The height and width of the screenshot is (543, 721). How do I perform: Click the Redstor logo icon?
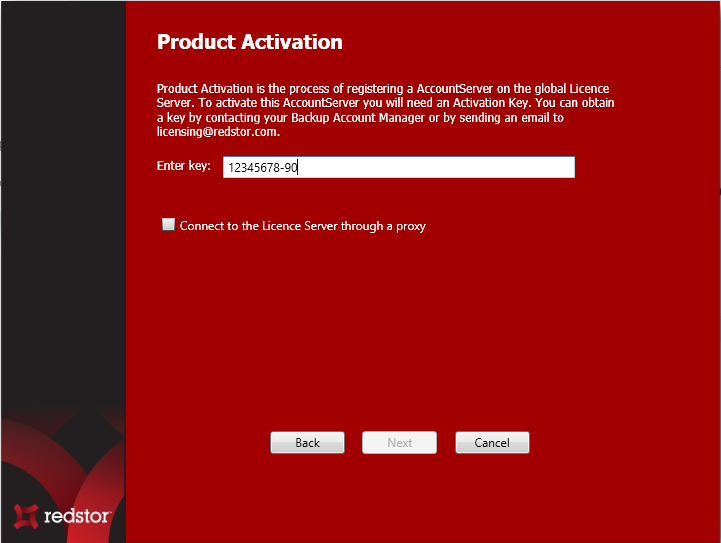pos(26,516)
